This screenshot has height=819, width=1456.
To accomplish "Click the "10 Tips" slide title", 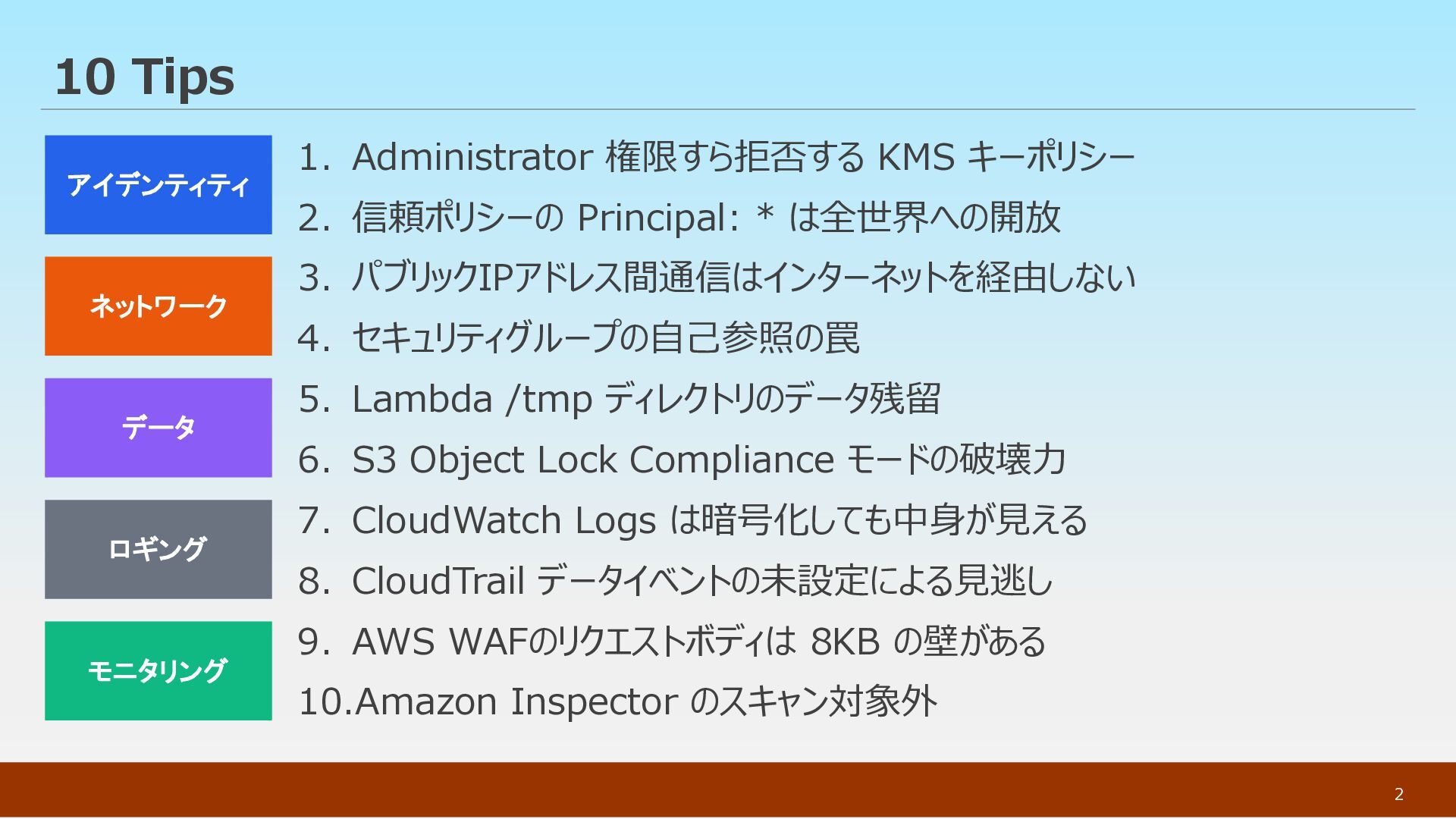I will click(x=144, y=77).
